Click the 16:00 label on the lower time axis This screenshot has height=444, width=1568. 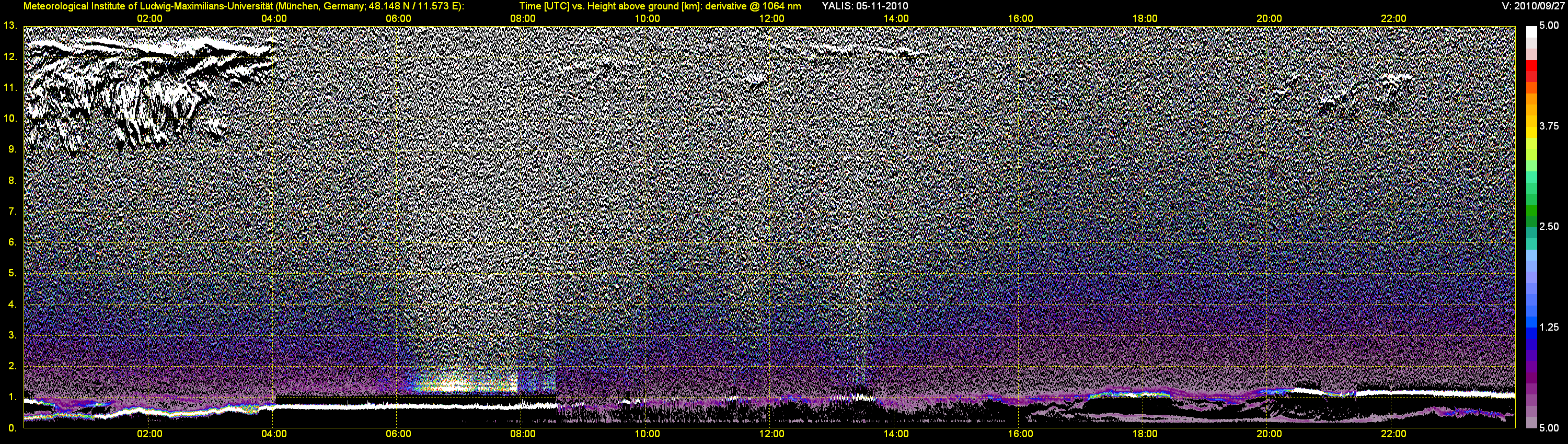[x=1020, y=434]
